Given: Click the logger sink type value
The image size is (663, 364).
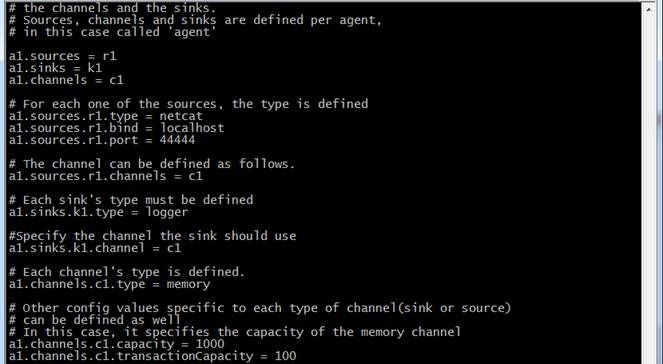Looking at the screenshot, I should (x=167, y=212).
